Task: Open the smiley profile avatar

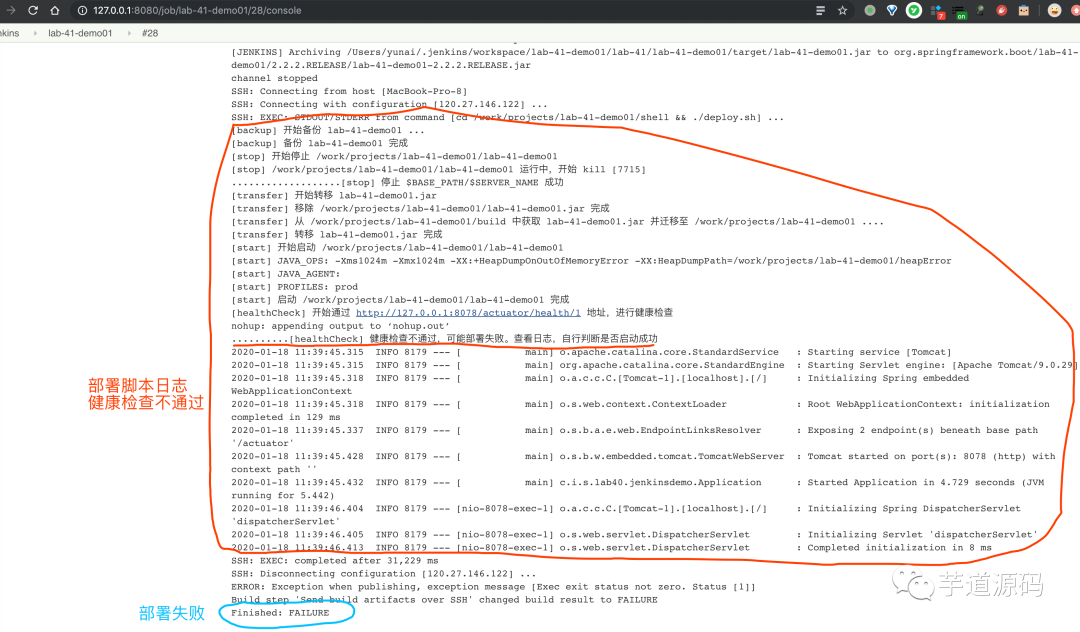Action: click(x=1054, y=10)
